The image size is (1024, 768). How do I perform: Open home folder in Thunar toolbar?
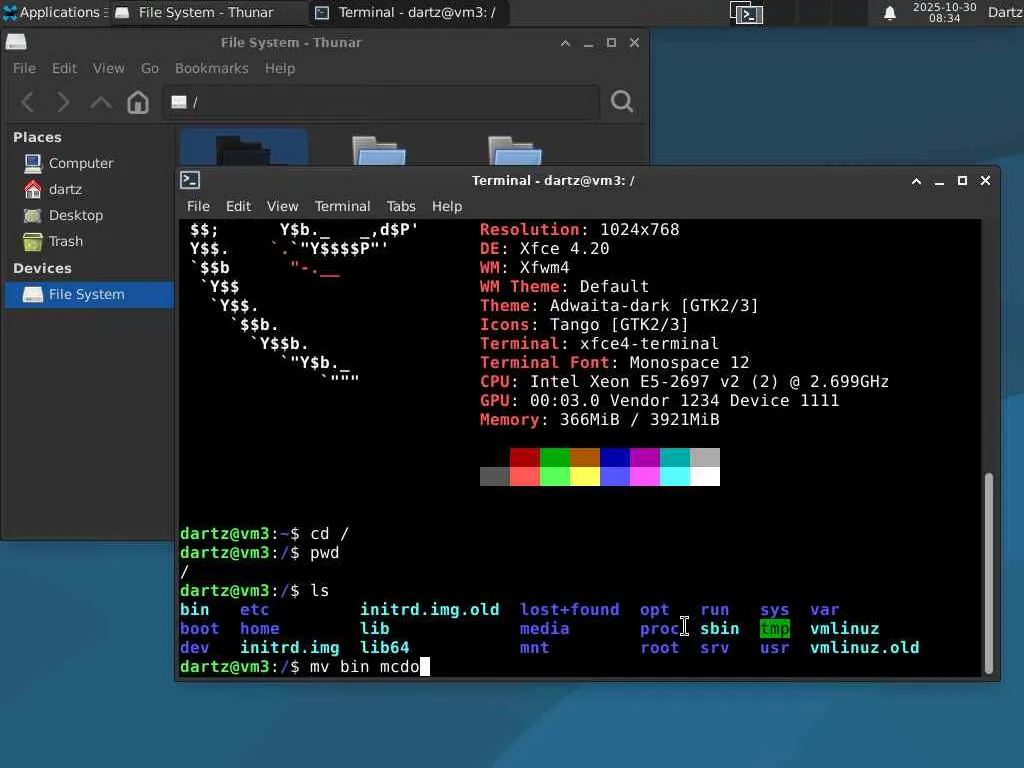pos(138,102)
